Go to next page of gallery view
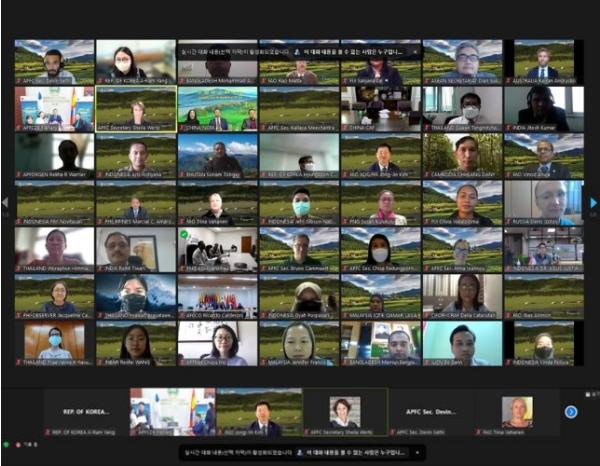 coord(593,202)
